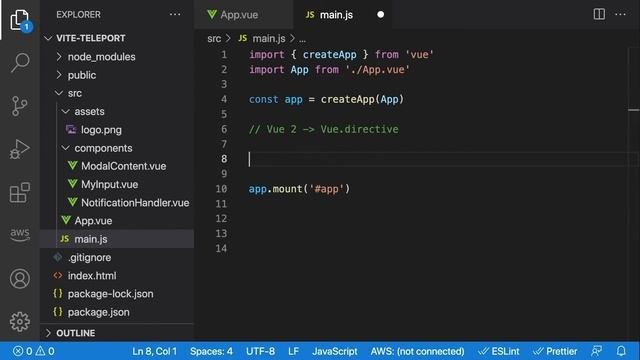
Task: Split the editor to the right
Action: click(599, 14)
